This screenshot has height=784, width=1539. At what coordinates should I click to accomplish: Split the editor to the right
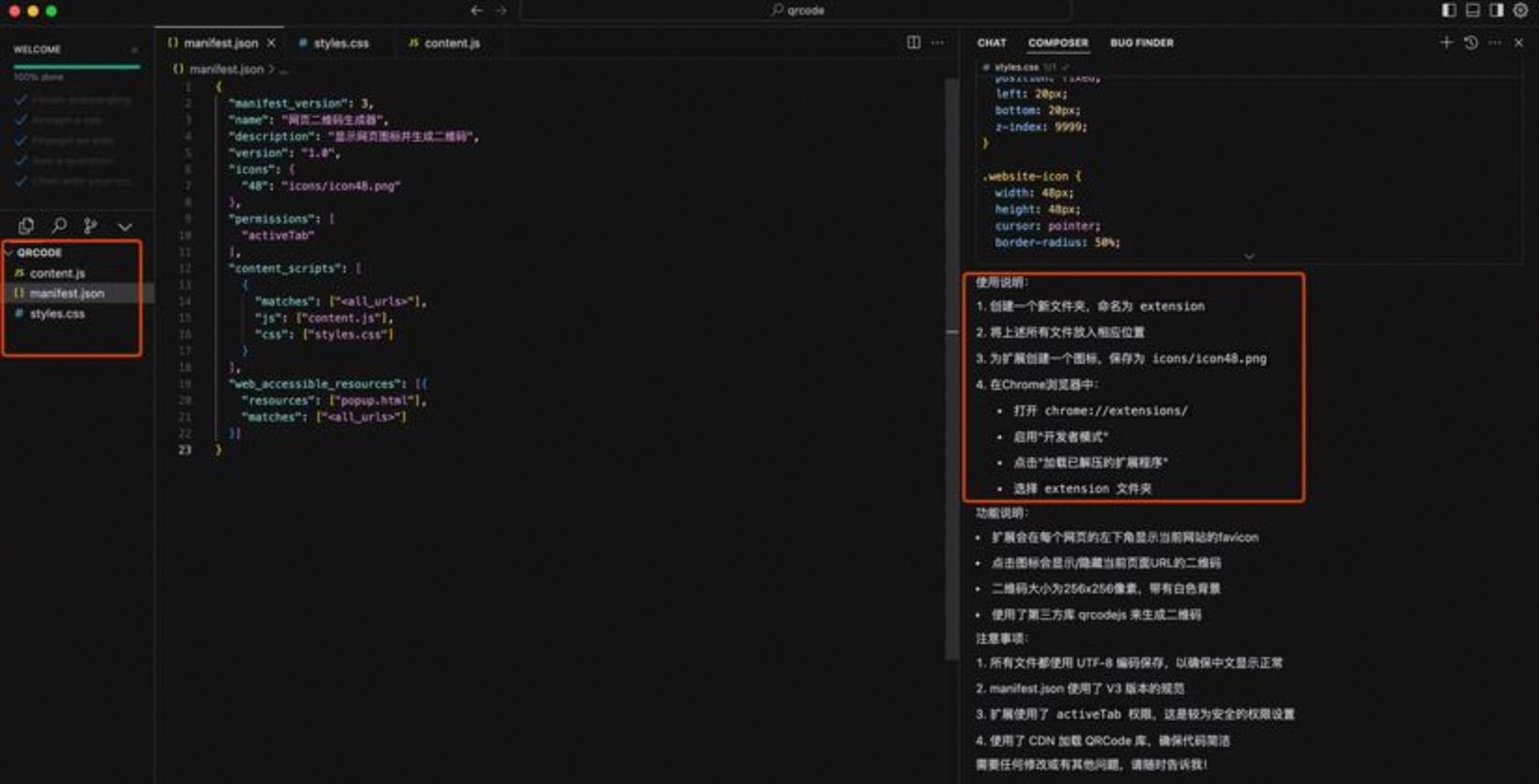913,43
